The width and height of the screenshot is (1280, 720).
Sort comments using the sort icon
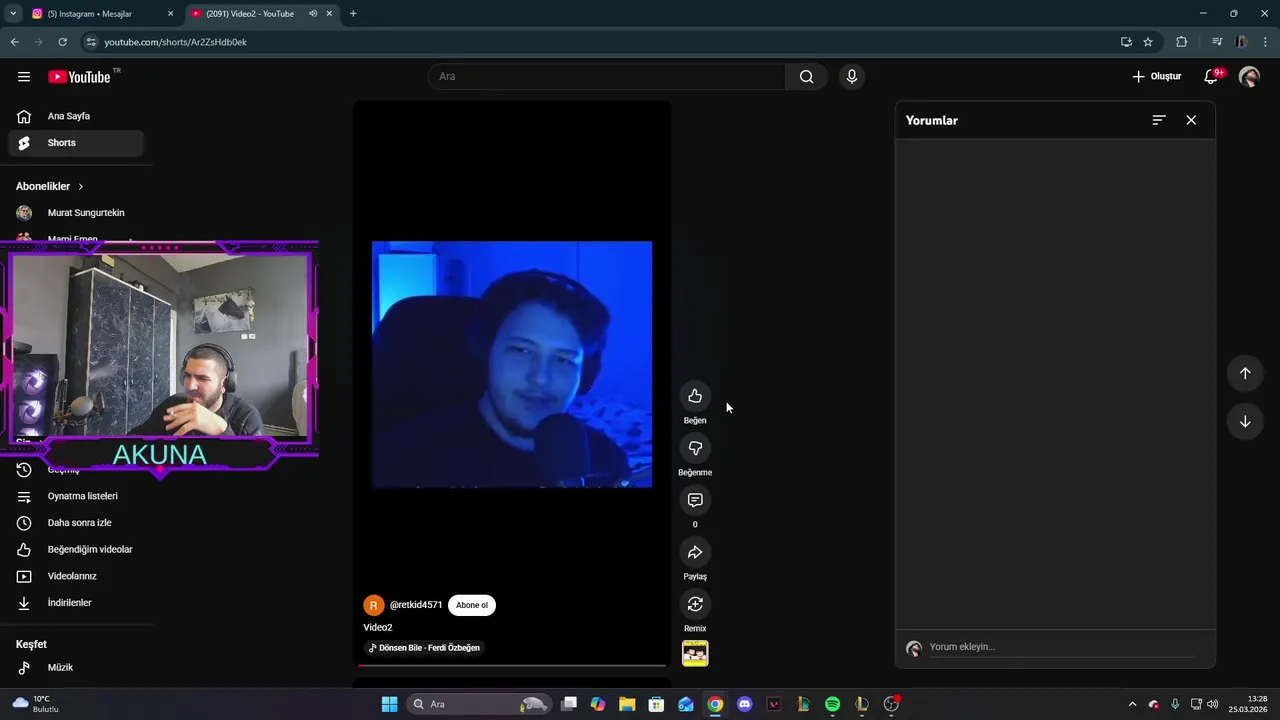tap(1159, 120)
